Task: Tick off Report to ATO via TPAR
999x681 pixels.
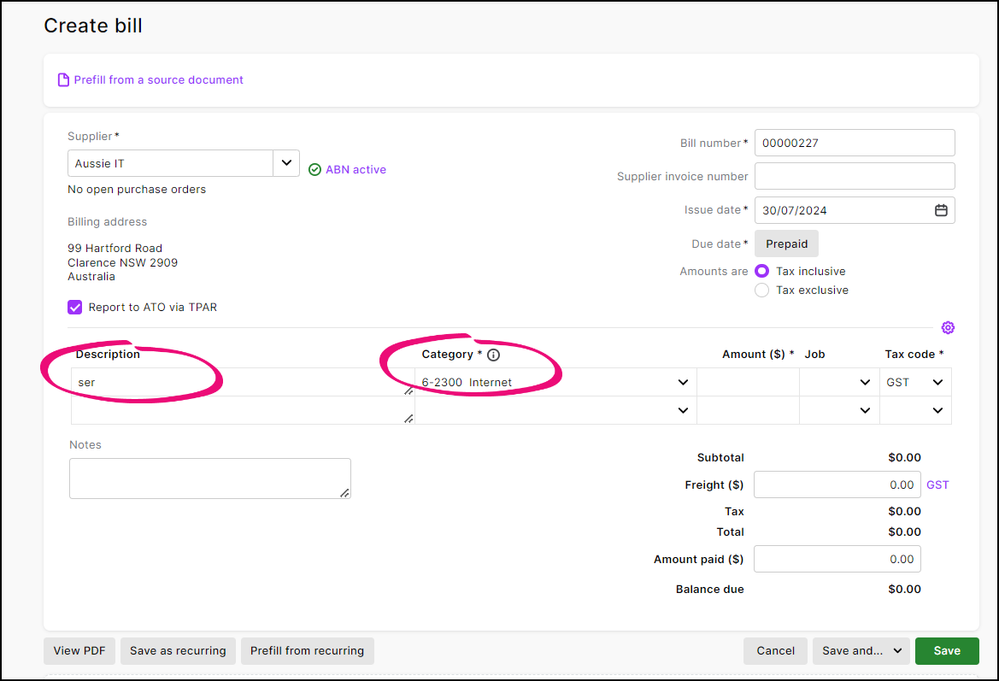Action: [x=75, y=307]
